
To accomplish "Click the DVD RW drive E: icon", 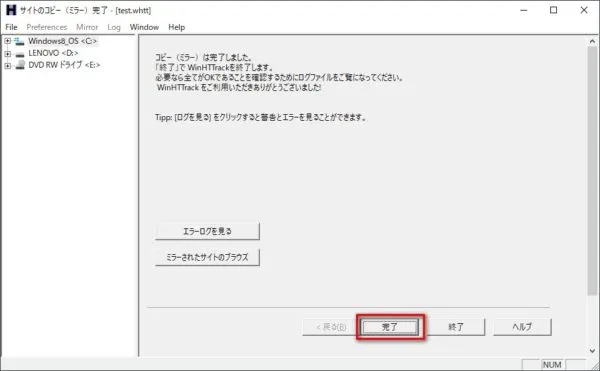I will click(x=20, y=65).
